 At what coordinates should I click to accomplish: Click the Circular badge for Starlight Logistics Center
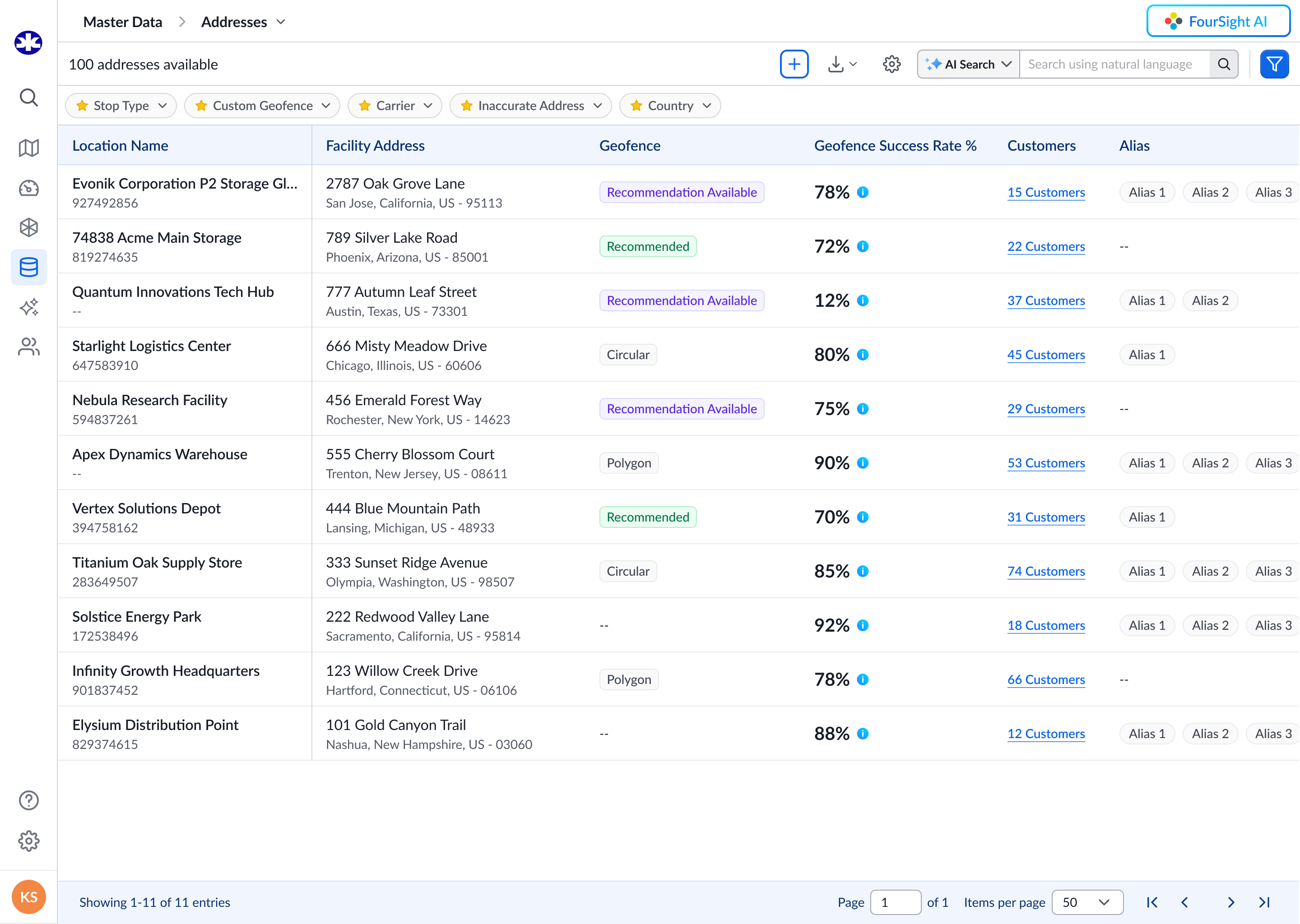(628, 355)
